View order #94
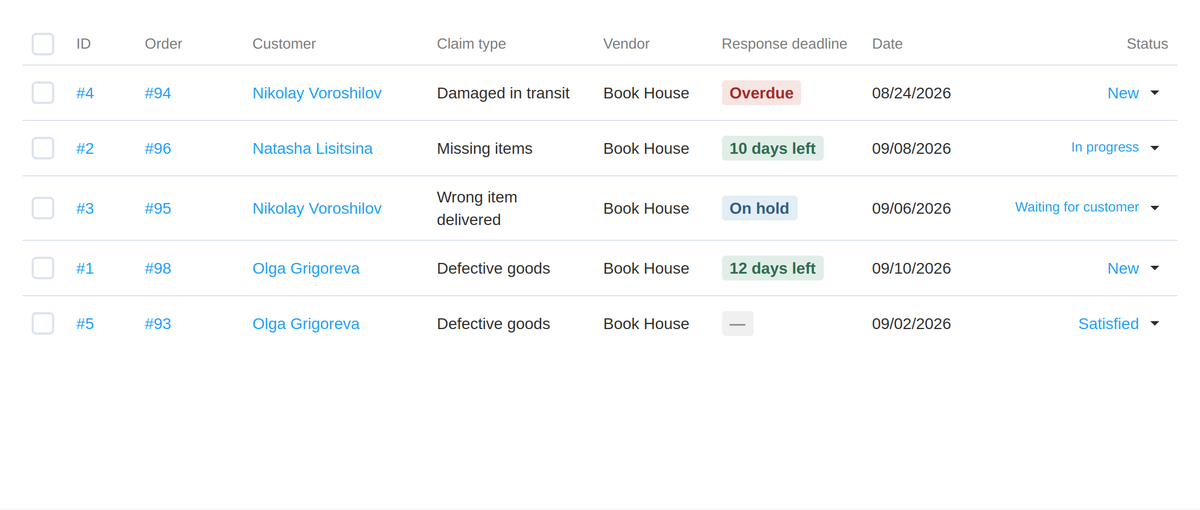 pos(158,93)
